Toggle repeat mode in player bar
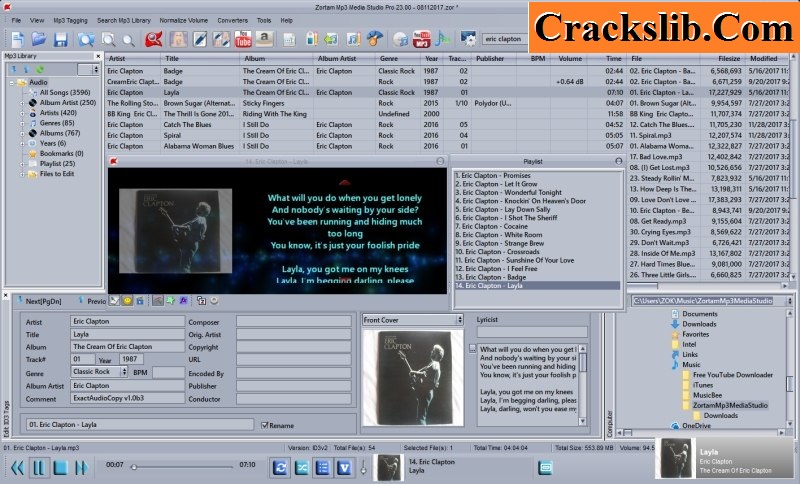Image resolution: width=800 pixels, height=484 pixels. pos(280,467)
